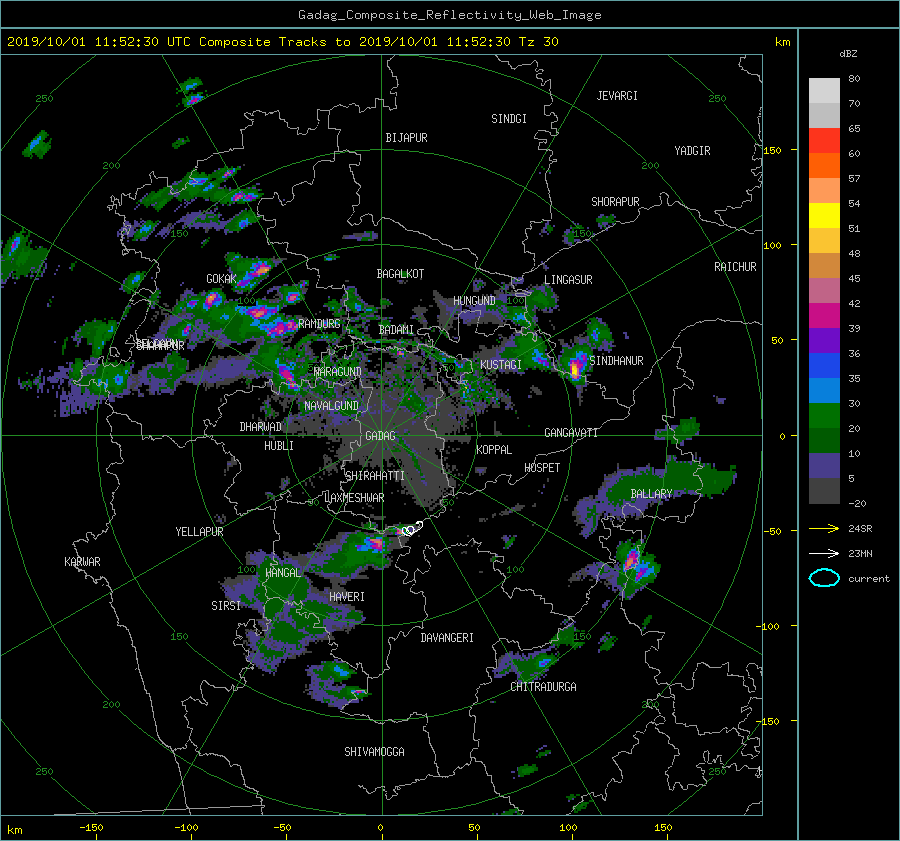The image size is (900, 841).
Task: Click the title Gadag_Composite_Reflectivity_Web_Image
Action: (x=449, y=15)
